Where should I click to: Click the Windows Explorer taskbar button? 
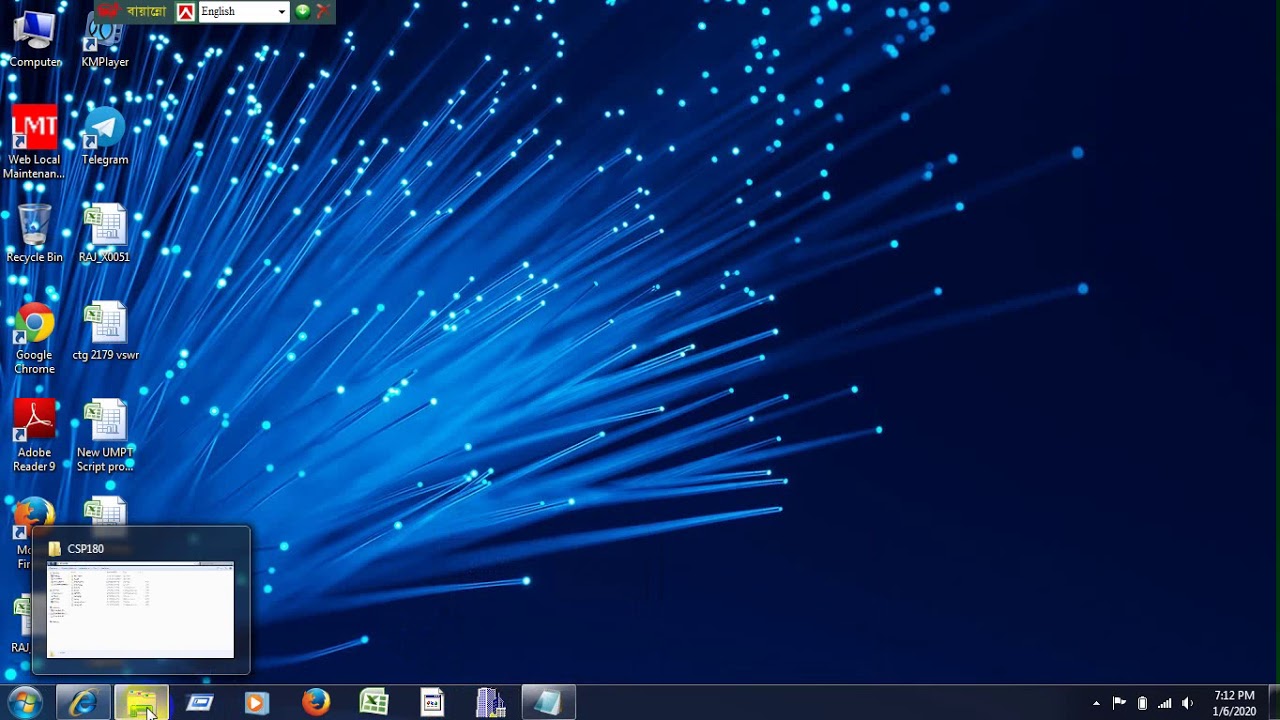pyautogui.click(x=141, y=702)
